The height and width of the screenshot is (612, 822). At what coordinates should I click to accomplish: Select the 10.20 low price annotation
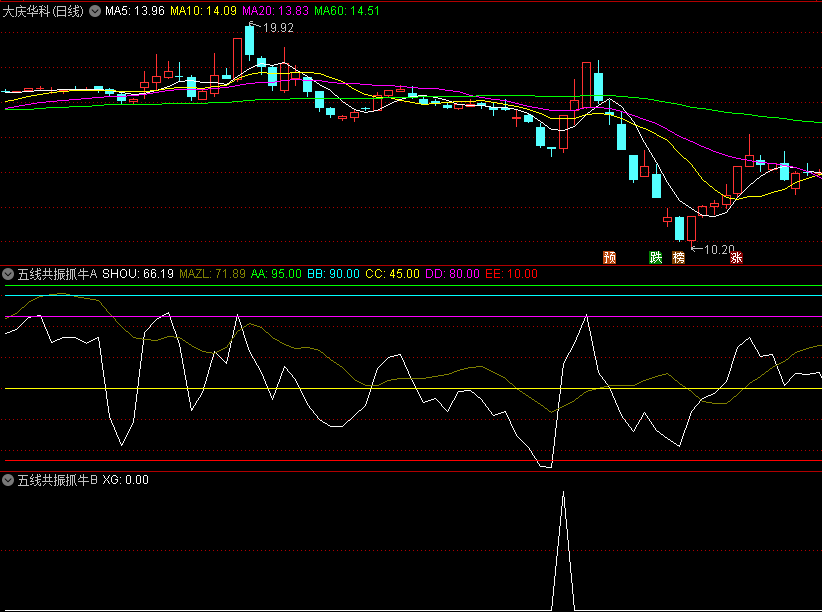(x=718, y=249)
